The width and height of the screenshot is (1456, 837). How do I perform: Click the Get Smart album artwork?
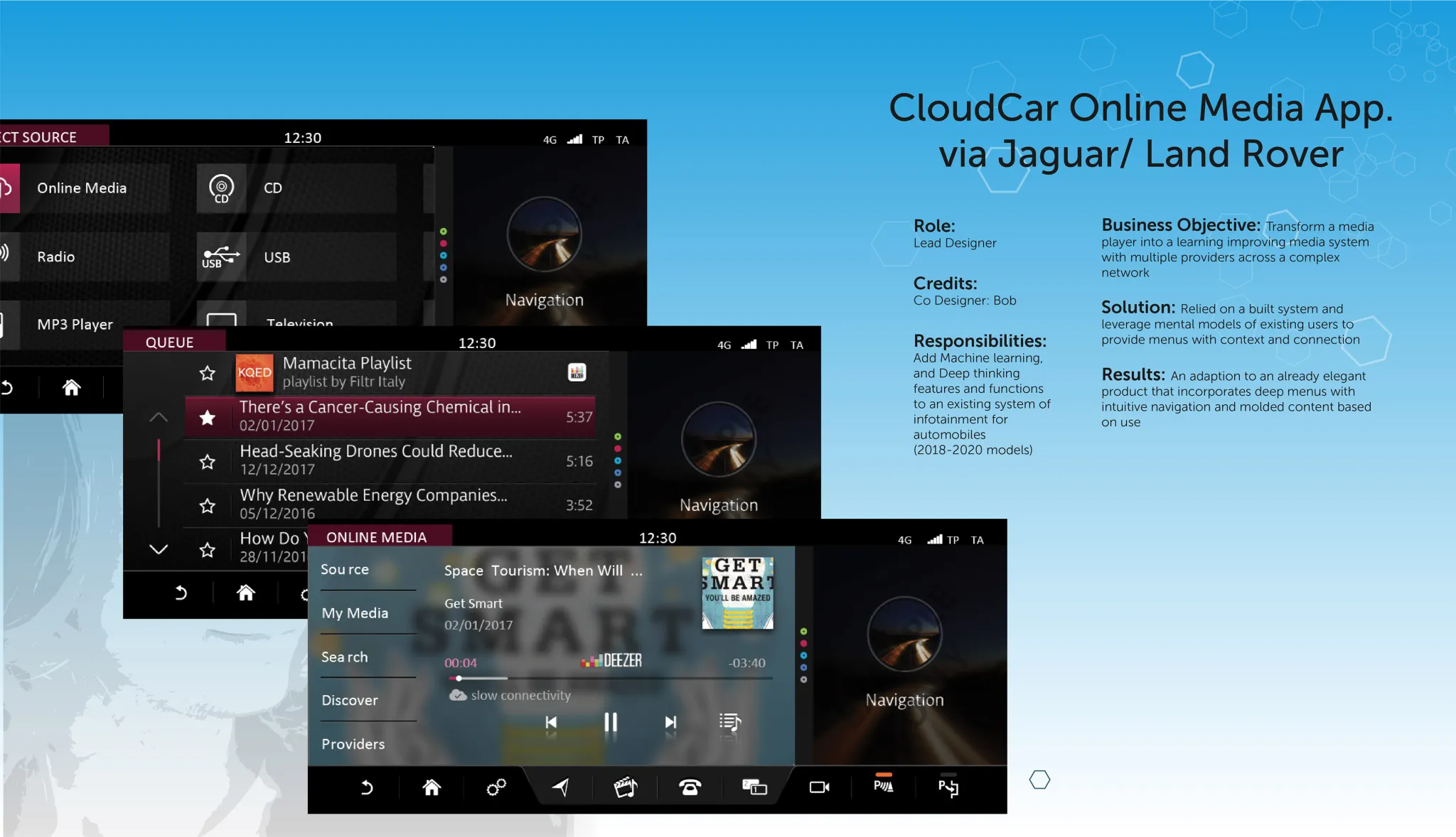tap(736, 593)
